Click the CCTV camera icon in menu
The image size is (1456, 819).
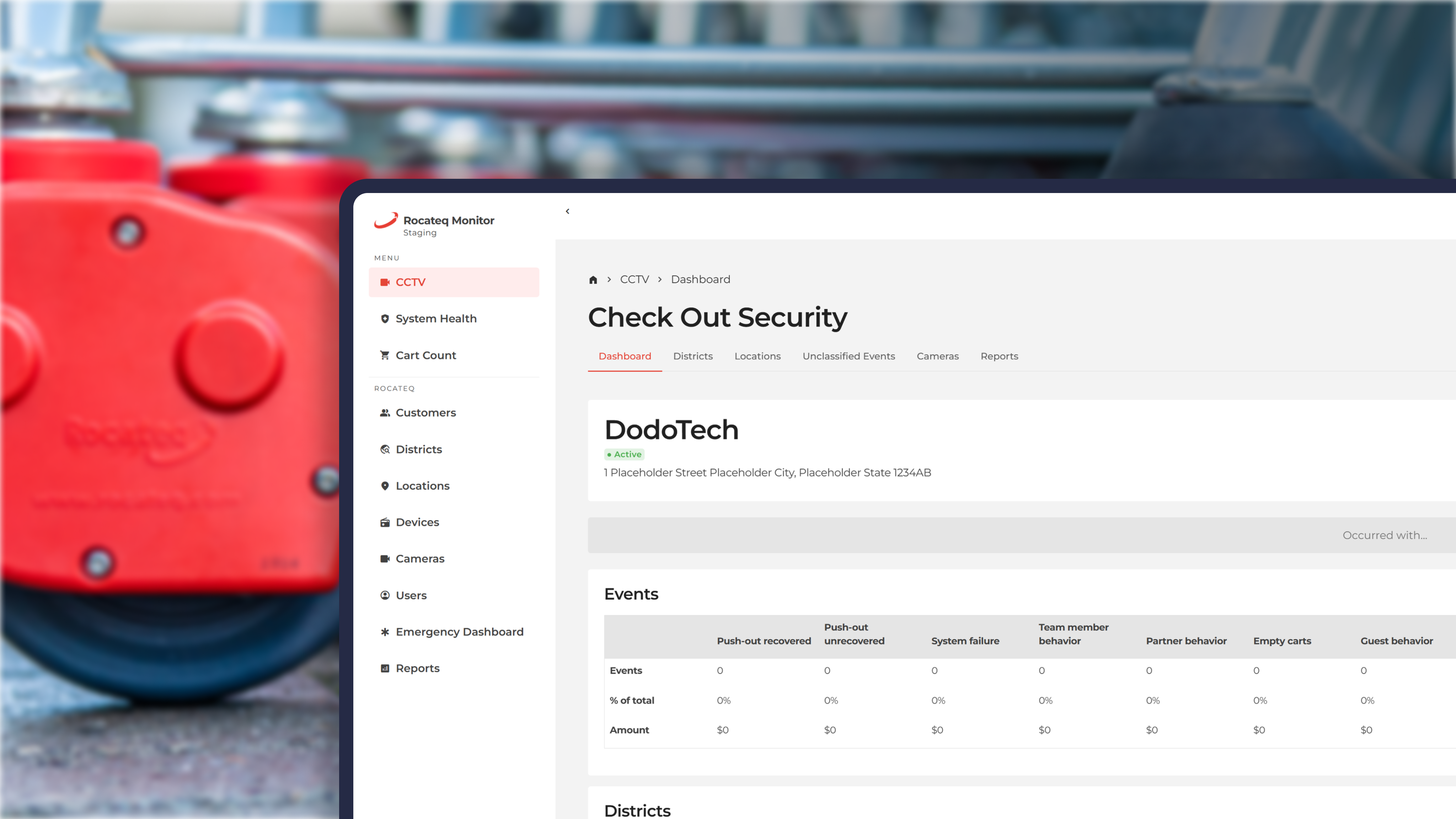coord(385,282)
